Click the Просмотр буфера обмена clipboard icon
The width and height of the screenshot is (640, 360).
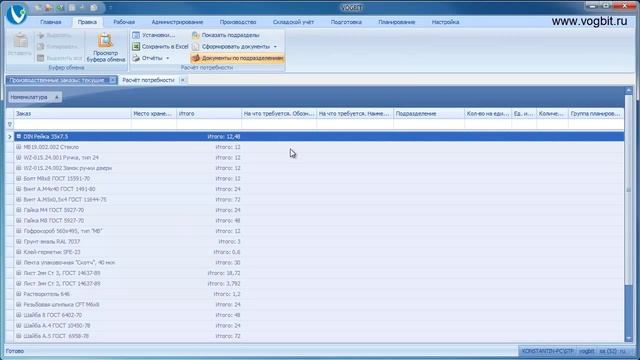[x=105, y=40]
